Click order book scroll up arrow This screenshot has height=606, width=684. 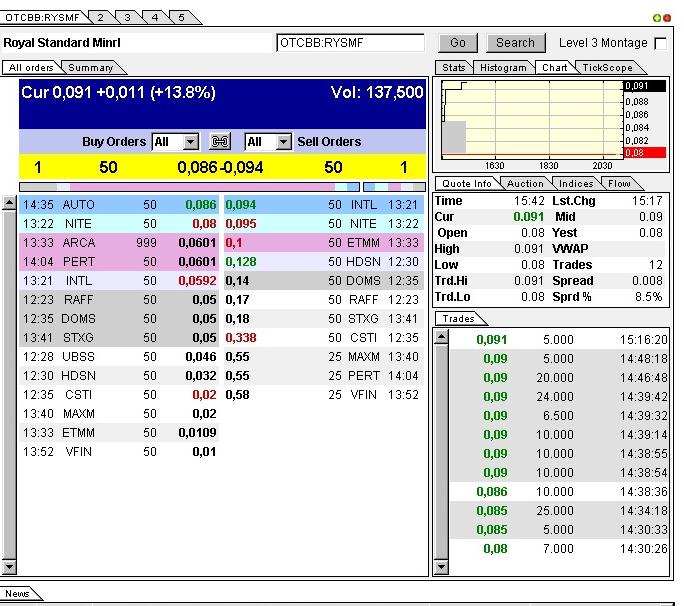(x=9, y=204)
